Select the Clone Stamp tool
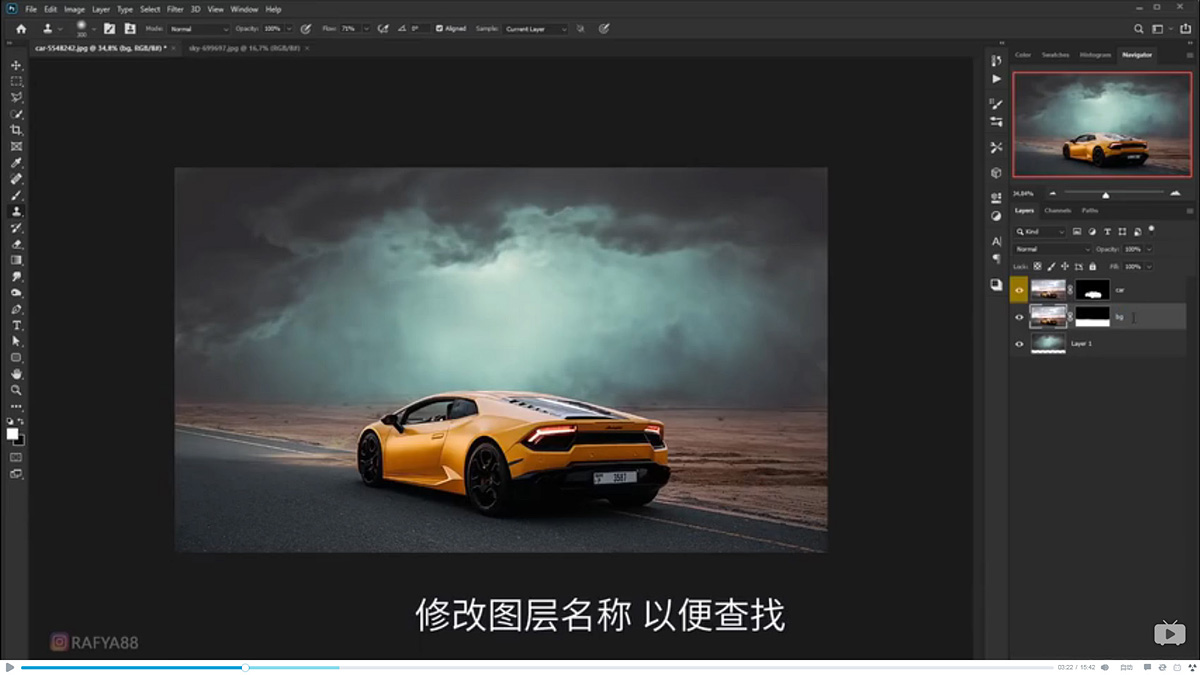The width and height of the screenshot is (1200, 675). click(x=15, y=211)
